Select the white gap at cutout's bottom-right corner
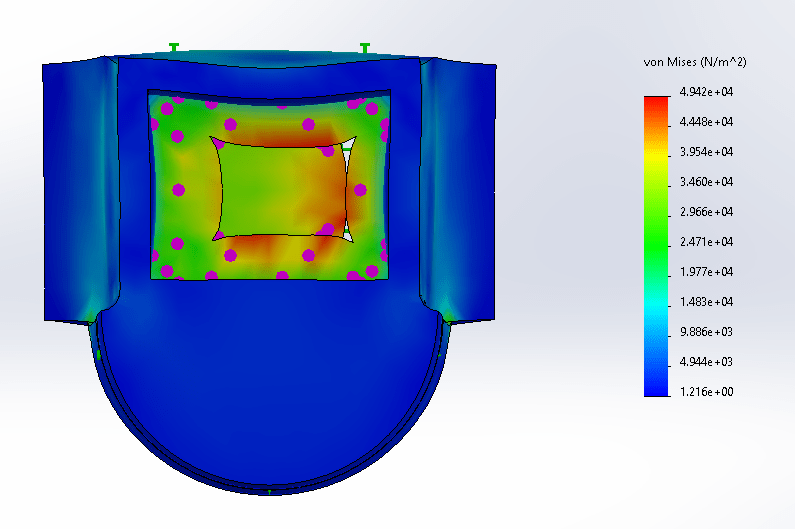The height and width of the screenshot is (529, 795). pos(347,235)
